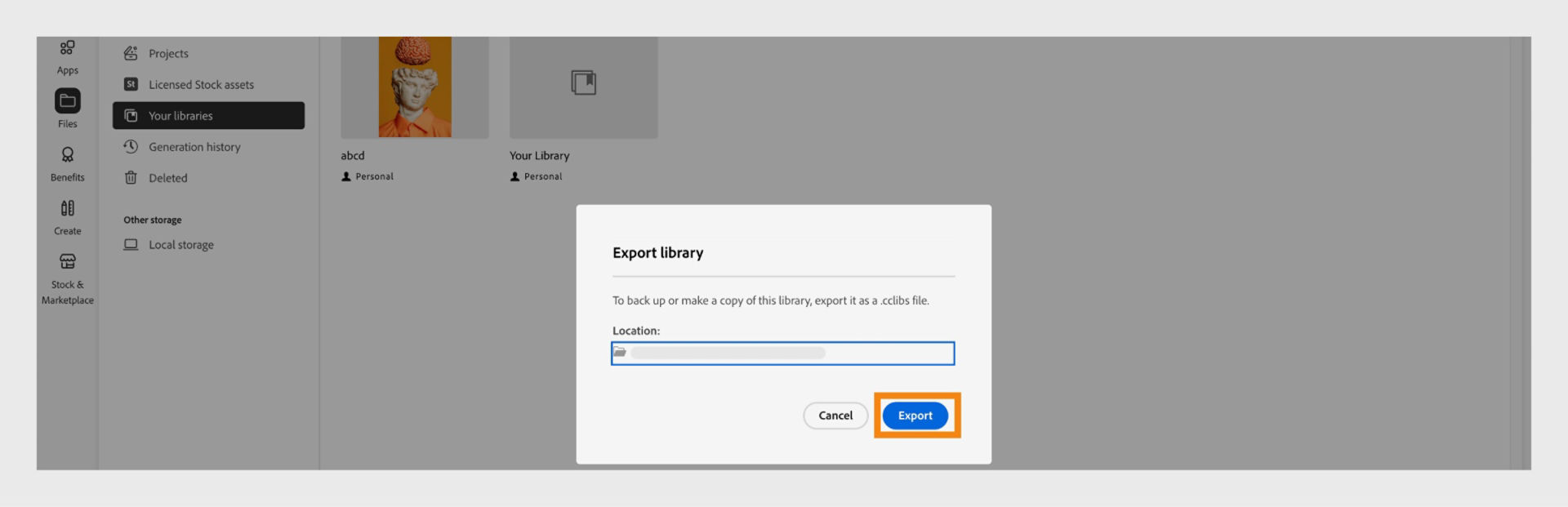This screenshot has width=1568, height=507.
Task: Select Your libraries menu item
Action: [x=208, y=115]
